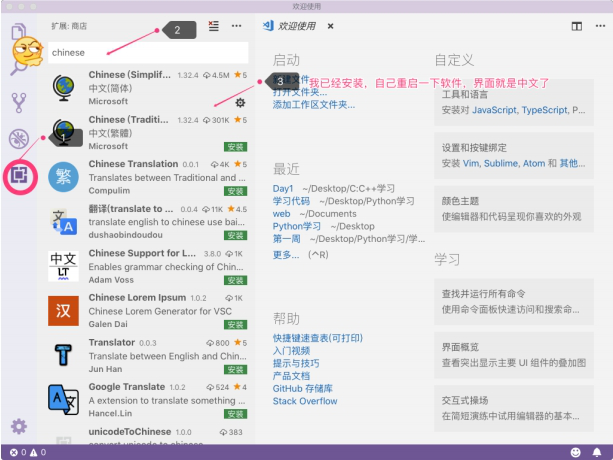
Task: Click the chinese search field
Action: pos(148,52)
